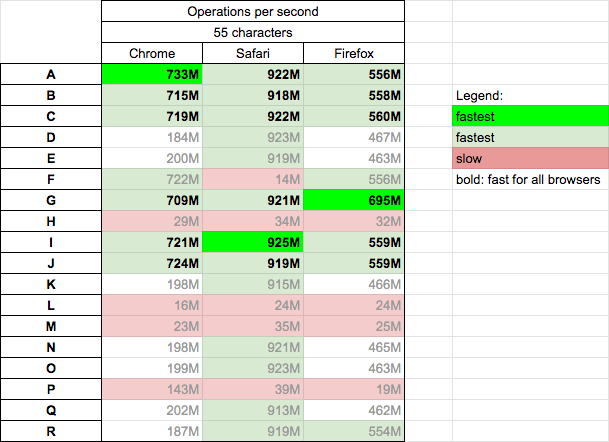Click the 'Legend:' label cell
The image size is (609, 442).
pos(531,95)
